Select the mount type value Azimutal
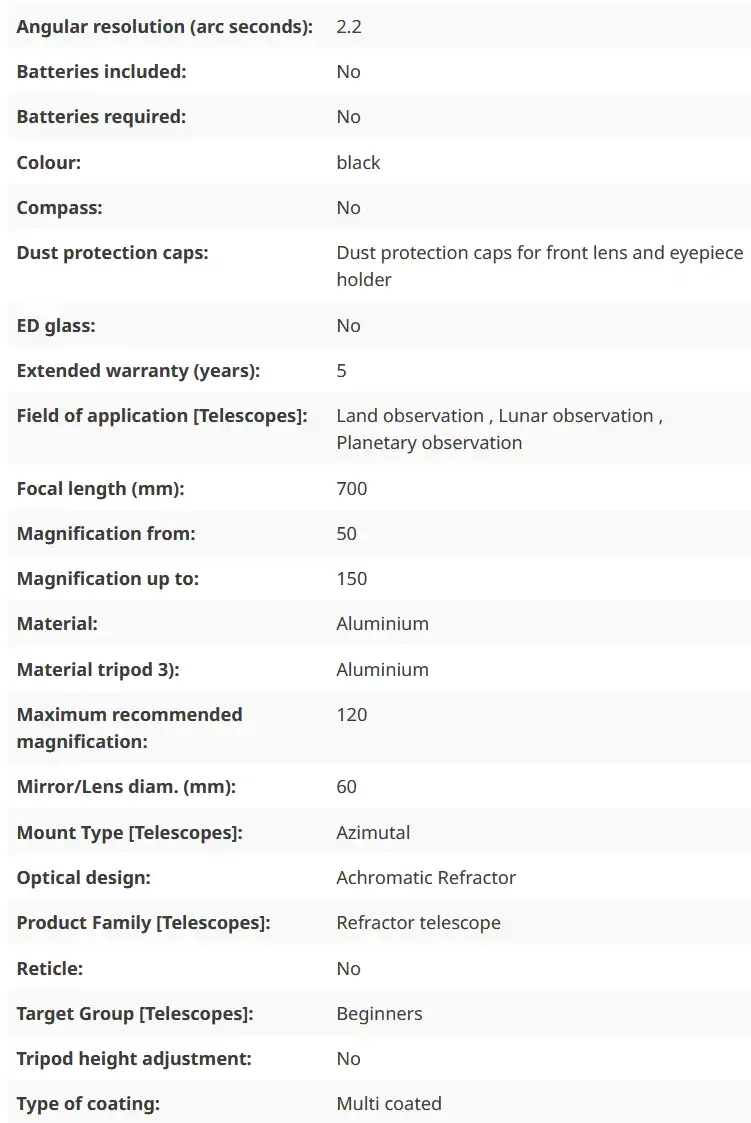This screenshot has width=751, height=1123. [x=373, y=833]
